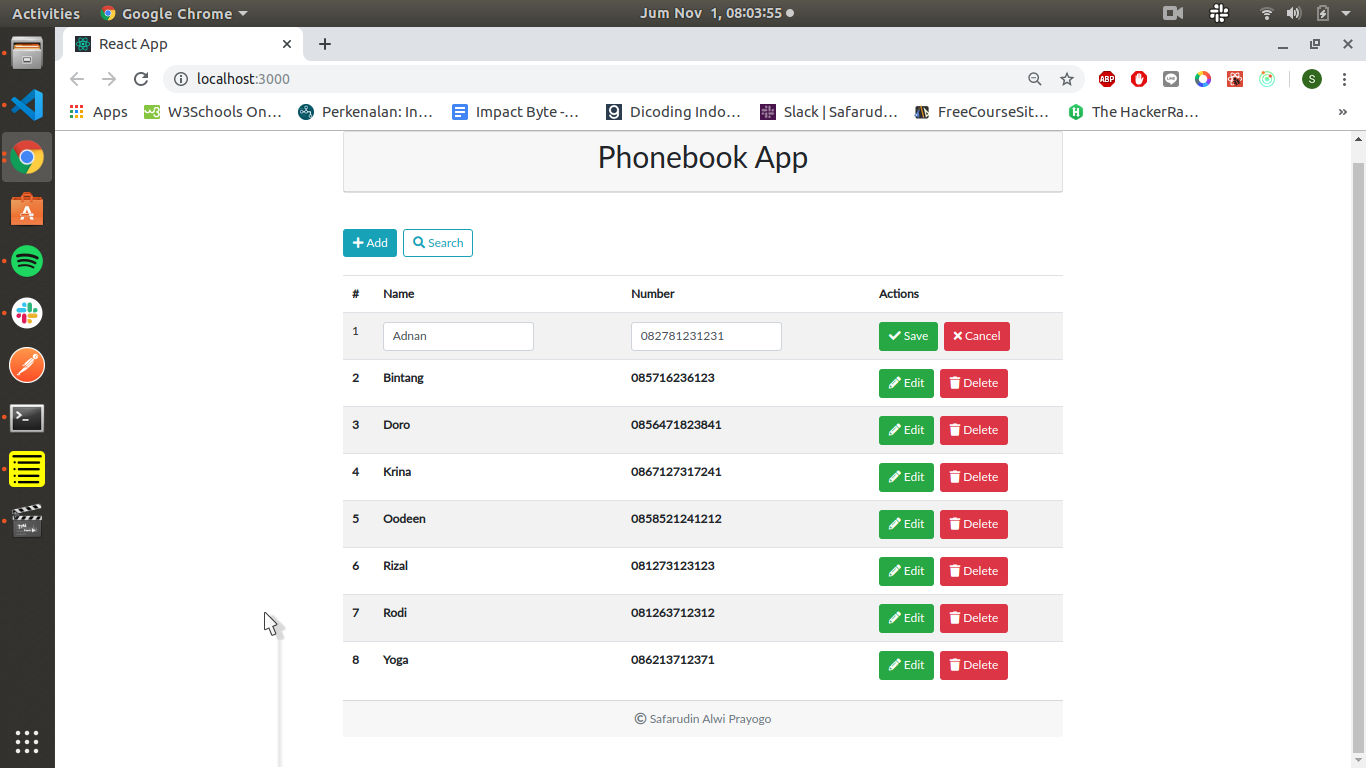Open Postman from the dock

27,366
